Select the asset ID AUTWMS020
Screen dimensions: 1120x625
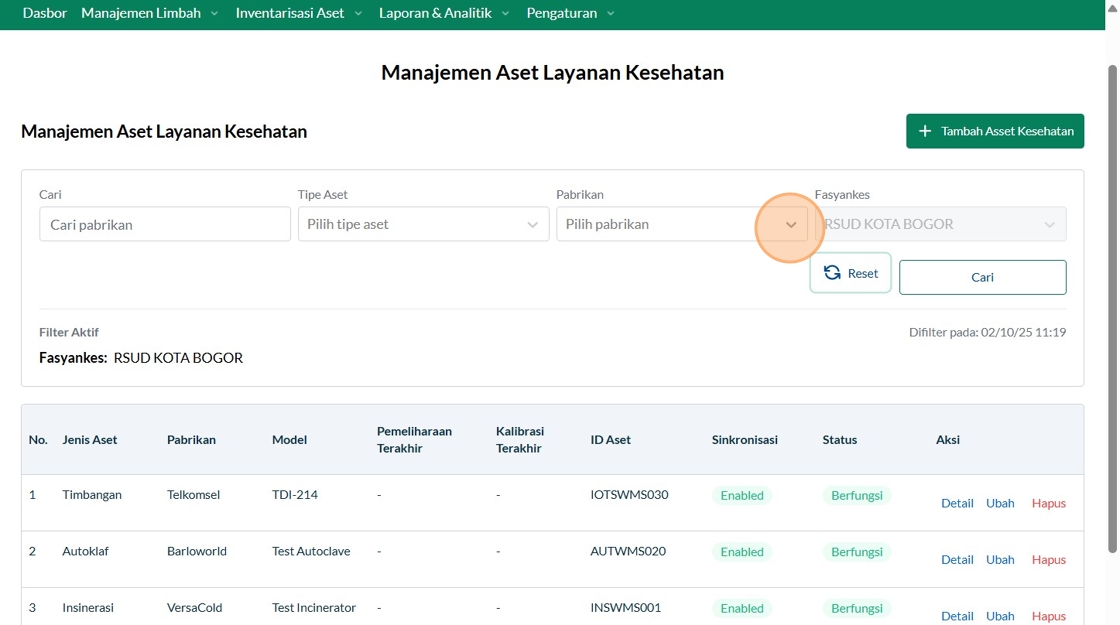coord(628,551)
